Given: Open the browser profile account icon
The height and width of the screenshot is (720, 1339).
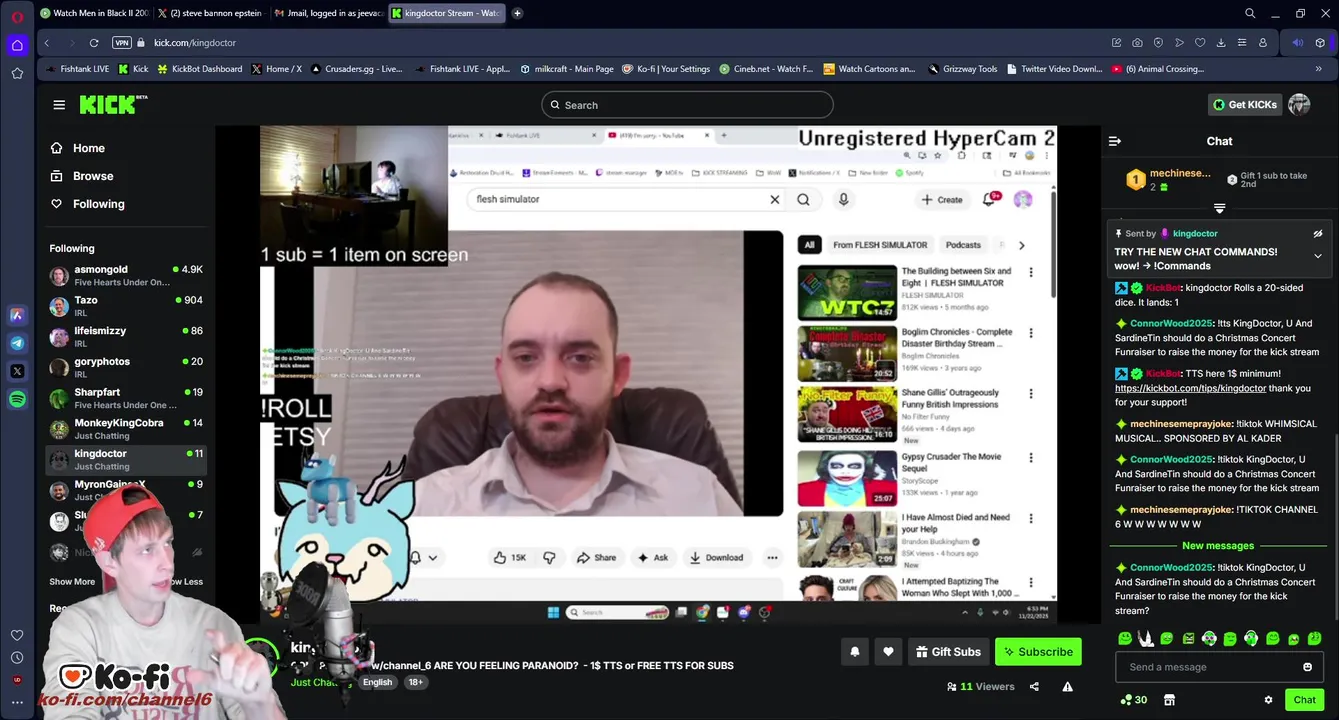Looking at the screenshot, I should [1263, 43].
